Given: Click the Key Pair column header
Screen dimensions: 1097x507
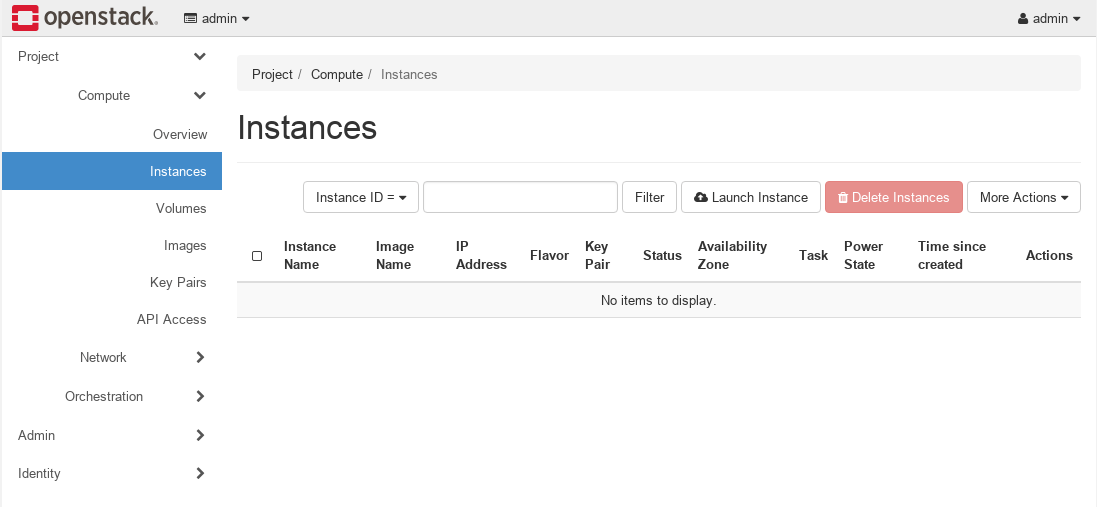Looking at the screenshot, I should tap(597, 255).
